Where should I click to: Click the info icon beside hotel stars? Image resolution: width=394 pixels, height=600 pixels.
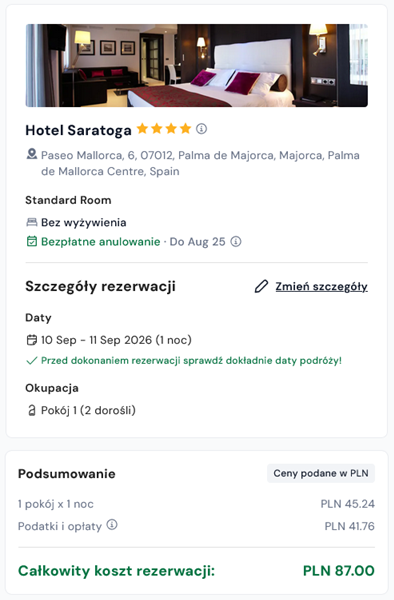[x=202, y=129]
